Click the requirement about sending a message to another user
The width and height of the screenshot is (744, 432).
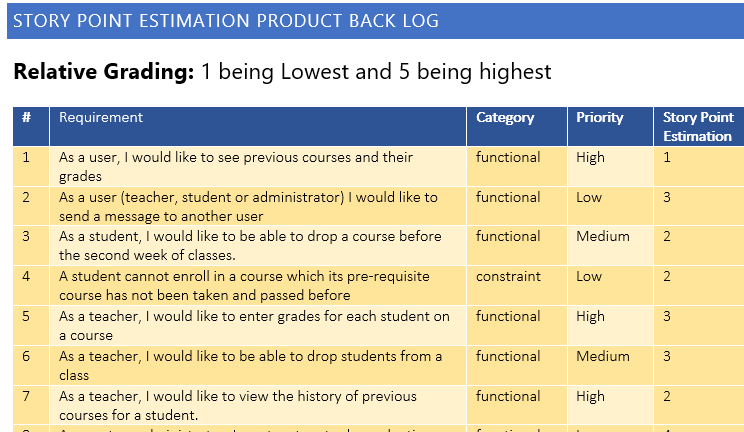point(248,206)
